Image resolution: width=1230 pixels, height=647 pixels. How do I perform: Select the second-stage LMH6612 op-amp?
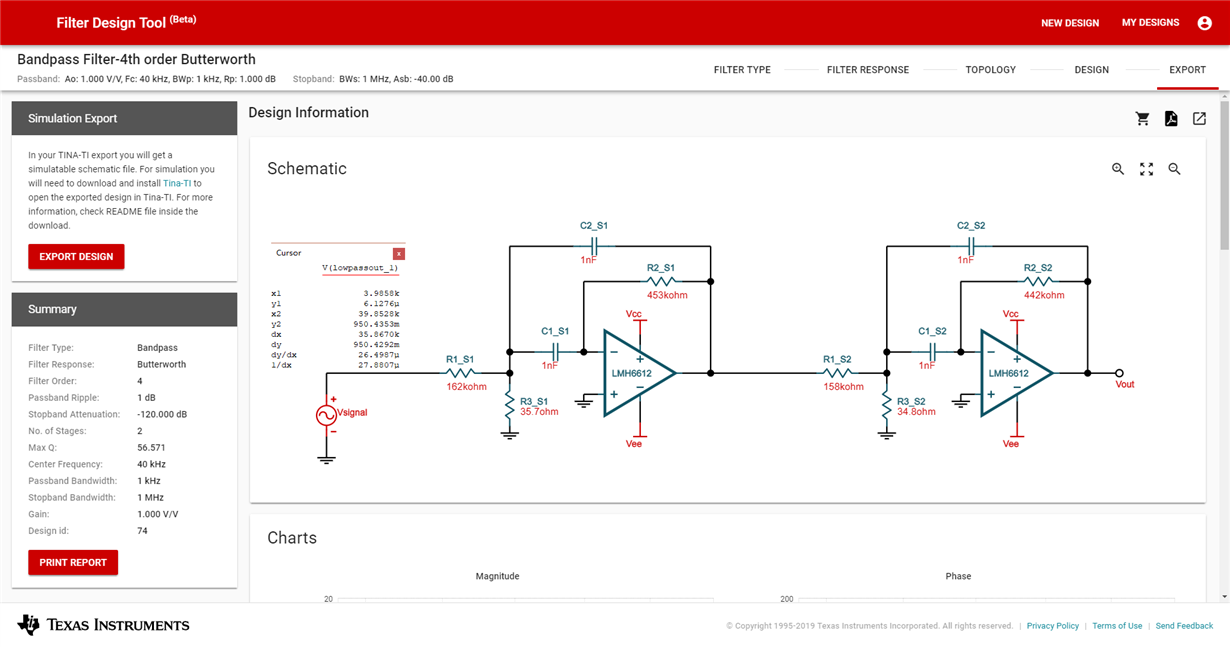tap(1017, 373)
